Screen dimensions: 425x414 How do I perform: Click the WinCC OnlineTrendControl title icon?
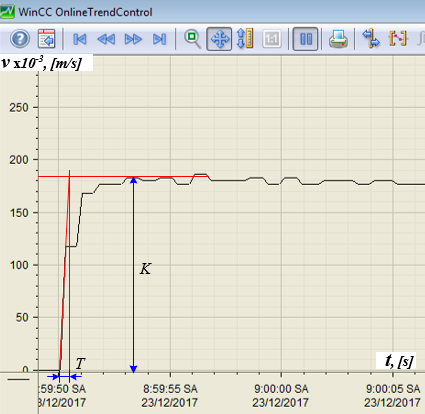(7, 12)
